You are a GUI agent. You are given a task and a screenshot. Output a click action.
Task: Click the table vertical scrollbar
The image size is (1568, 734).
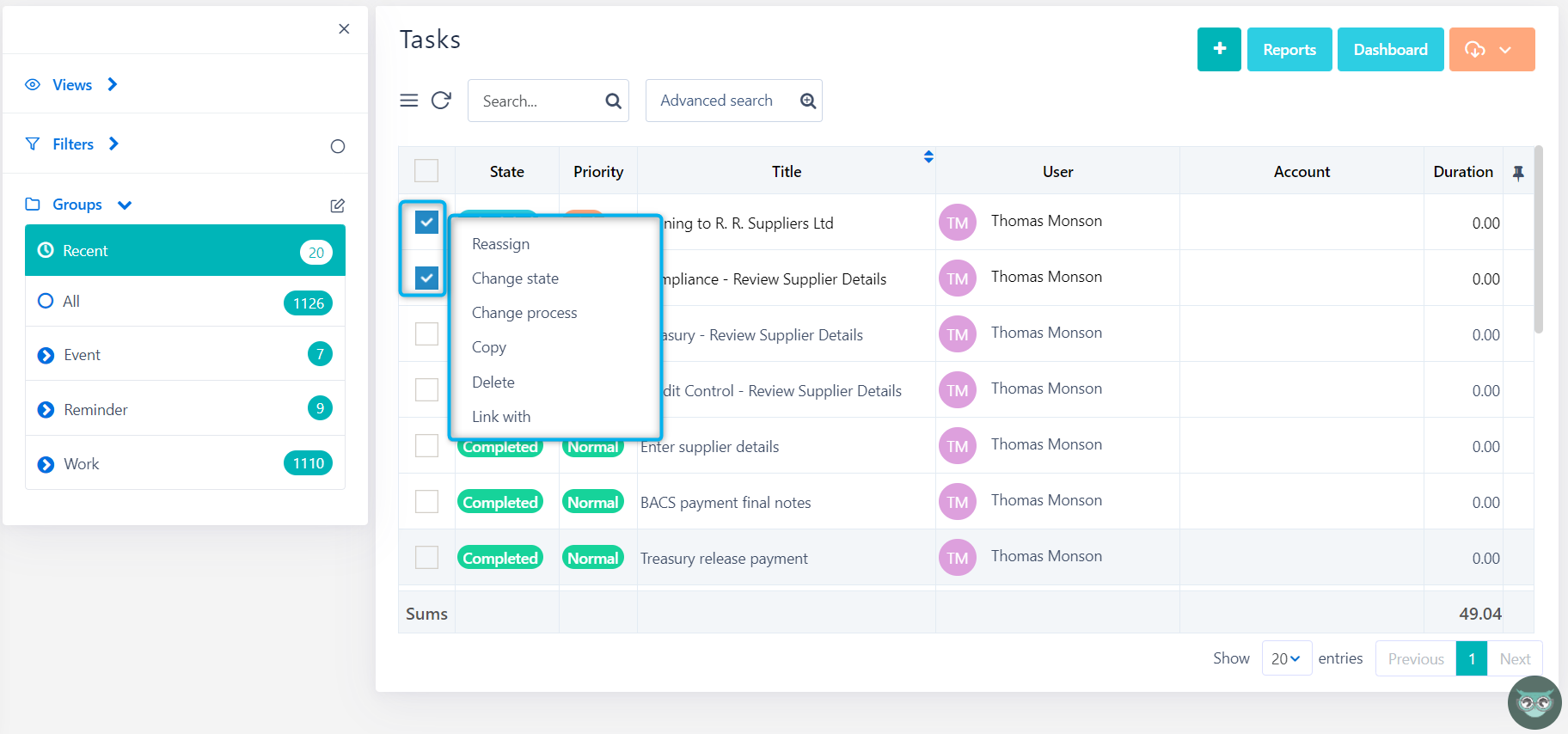pyautogui.click(x=1539, y=240)
